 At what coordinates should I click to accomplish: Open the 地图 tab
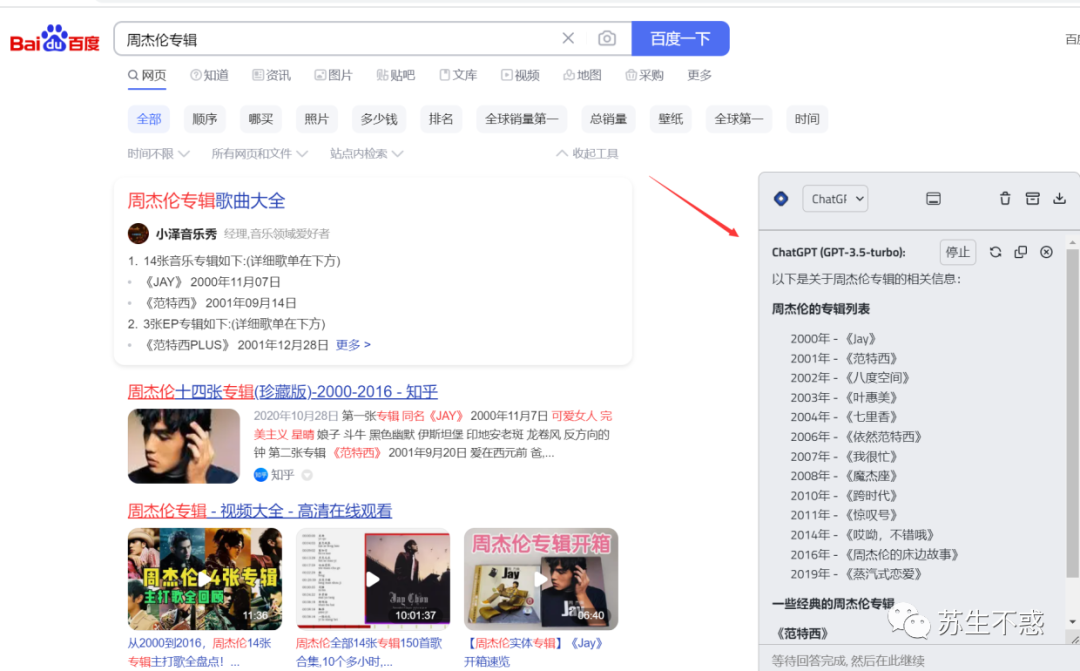coord(583,75)
